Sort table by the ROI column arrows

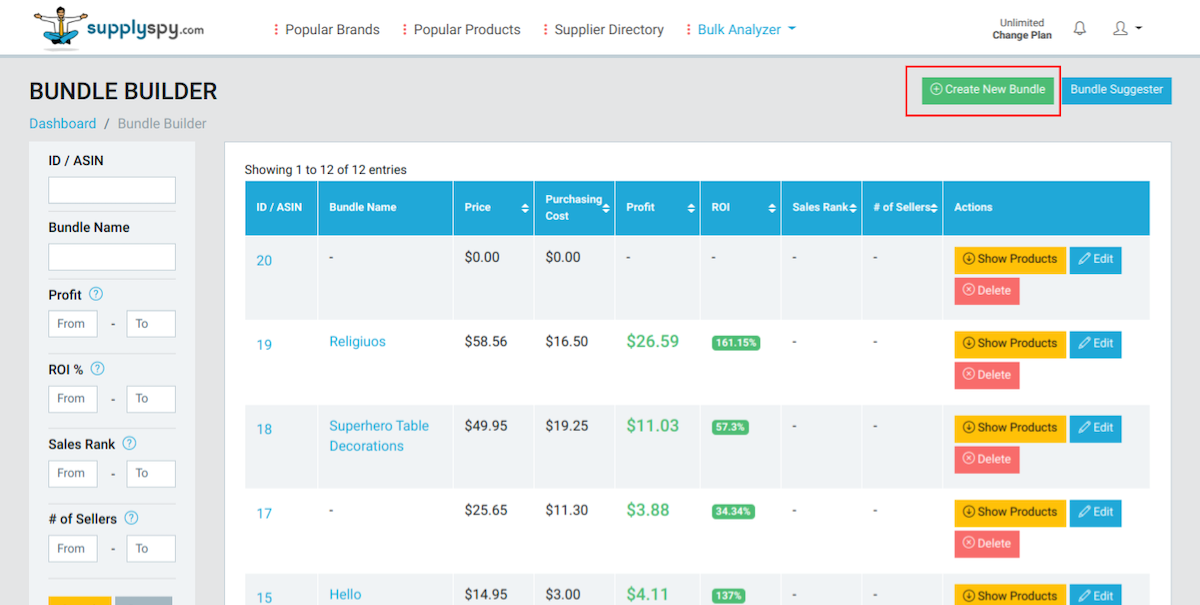tap(771, 208)
